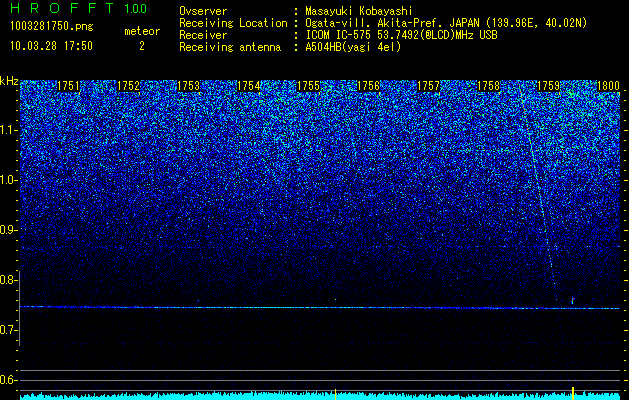Viewport: 629px width, 400px height.
Task: Click the 1757 time label
Action: pyautogui.click(x=428, y=86)
